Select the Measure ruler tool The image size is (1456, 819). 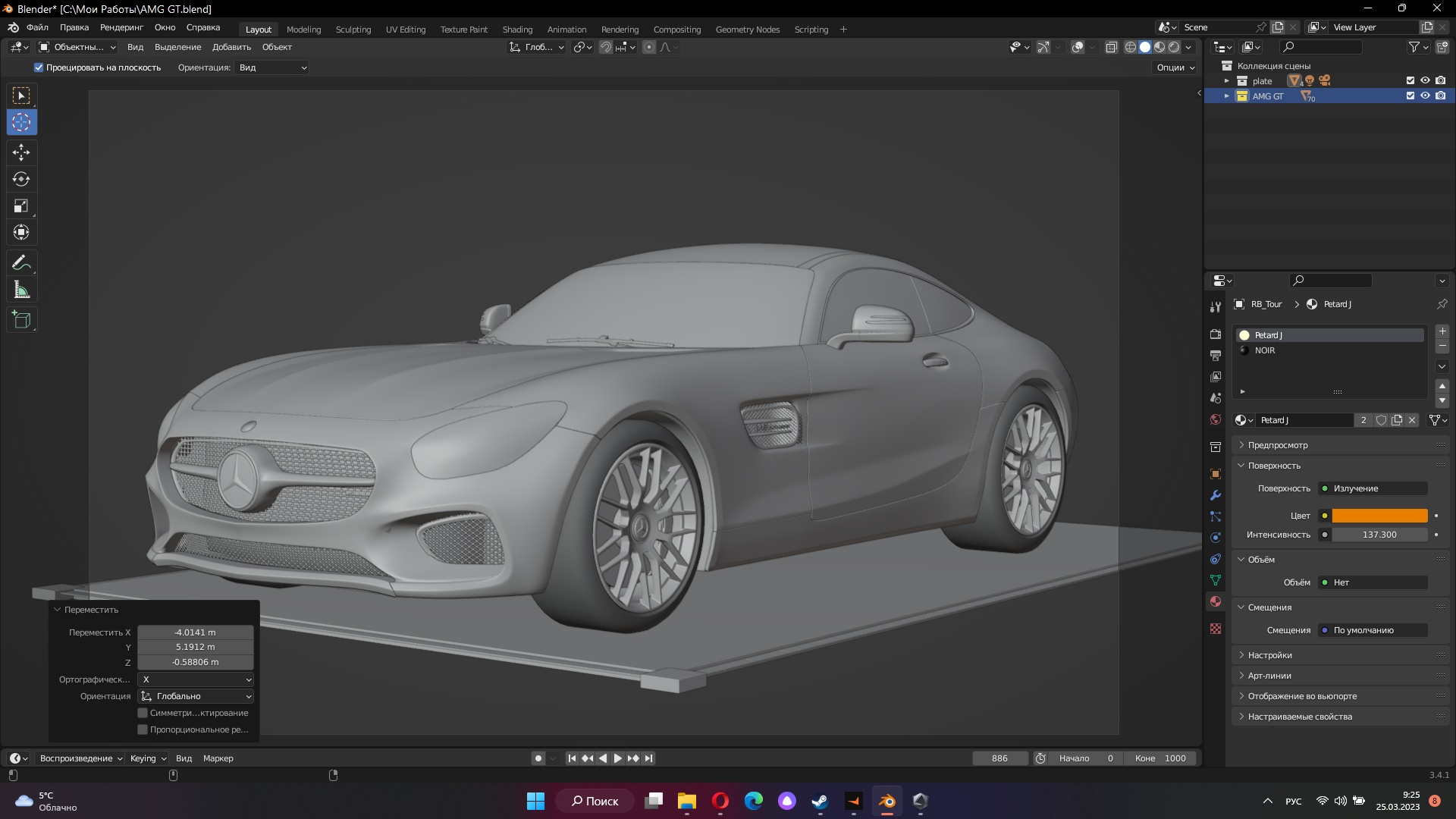(x=21, y=290)
